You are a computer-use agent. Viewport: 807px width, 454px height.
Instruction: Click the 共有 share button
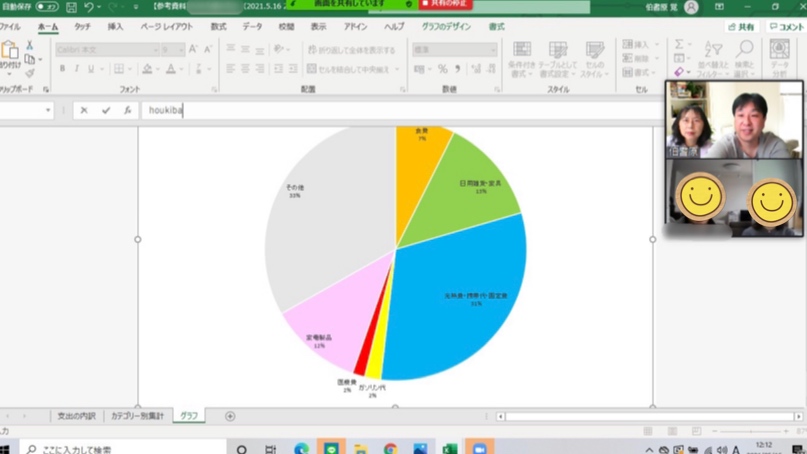(741, 27)
